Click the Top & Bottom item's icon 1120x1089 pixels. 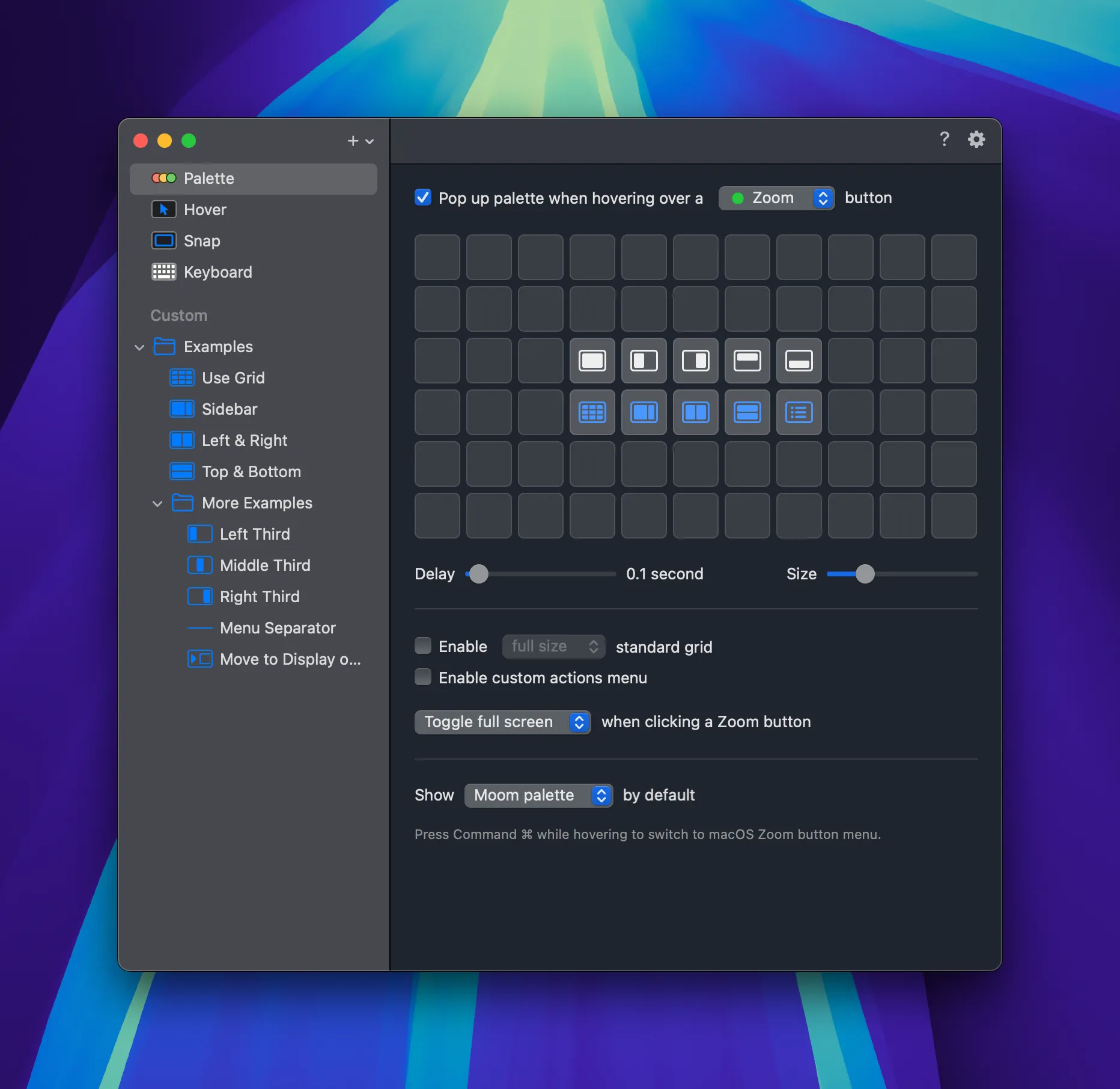(182, 472)
